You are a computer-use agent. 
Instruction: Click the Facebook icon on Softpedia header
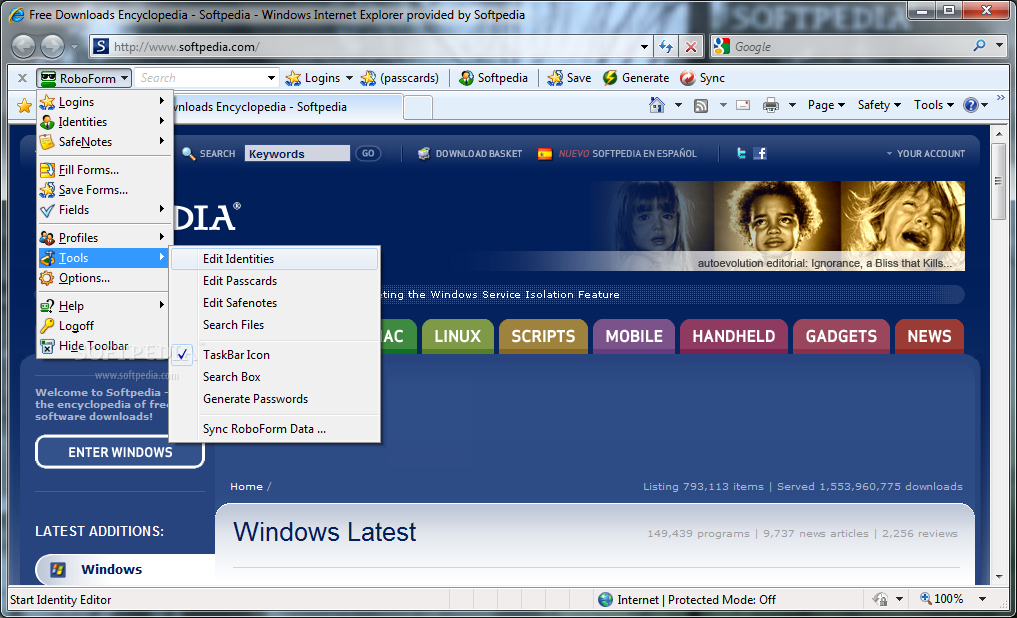point(760,153)
